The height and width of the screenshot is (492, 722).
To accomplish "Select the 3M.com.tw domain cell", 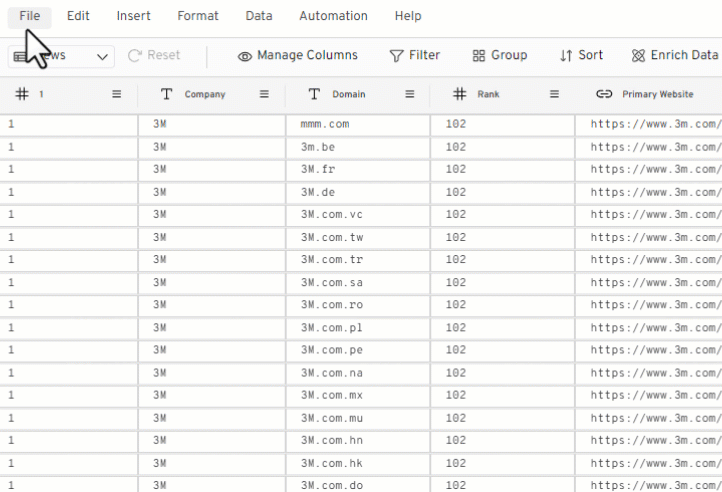I will click(358, 238).
